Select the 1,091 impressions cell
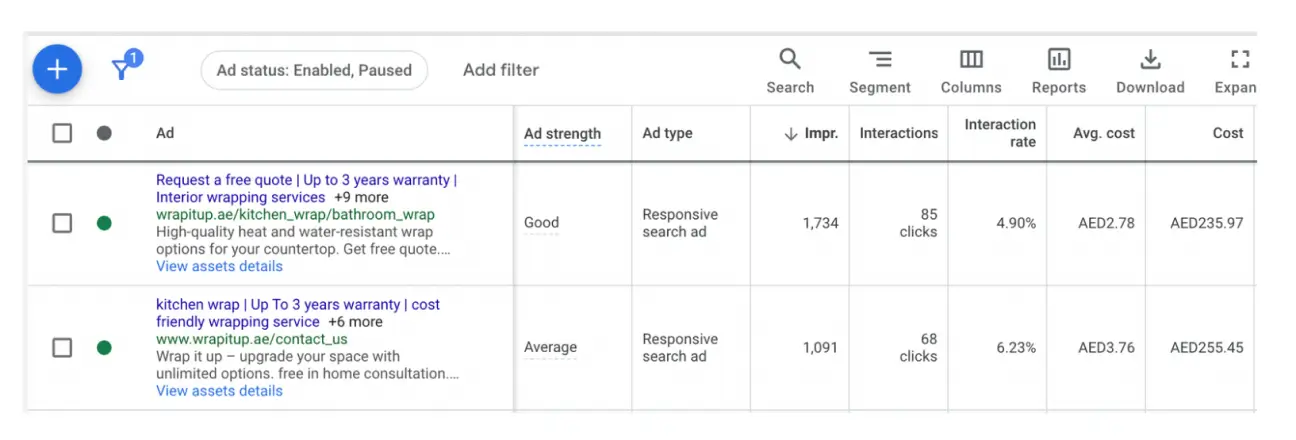 pyautogui.click(x=820, y=348)
